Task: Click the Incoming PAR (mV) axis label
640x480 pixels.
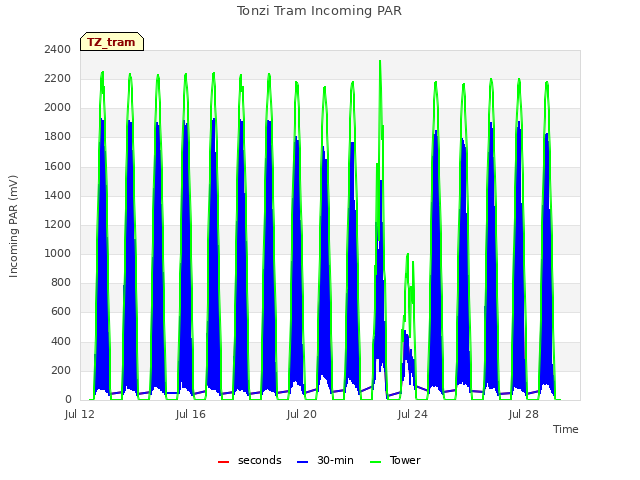Action: 13,227
